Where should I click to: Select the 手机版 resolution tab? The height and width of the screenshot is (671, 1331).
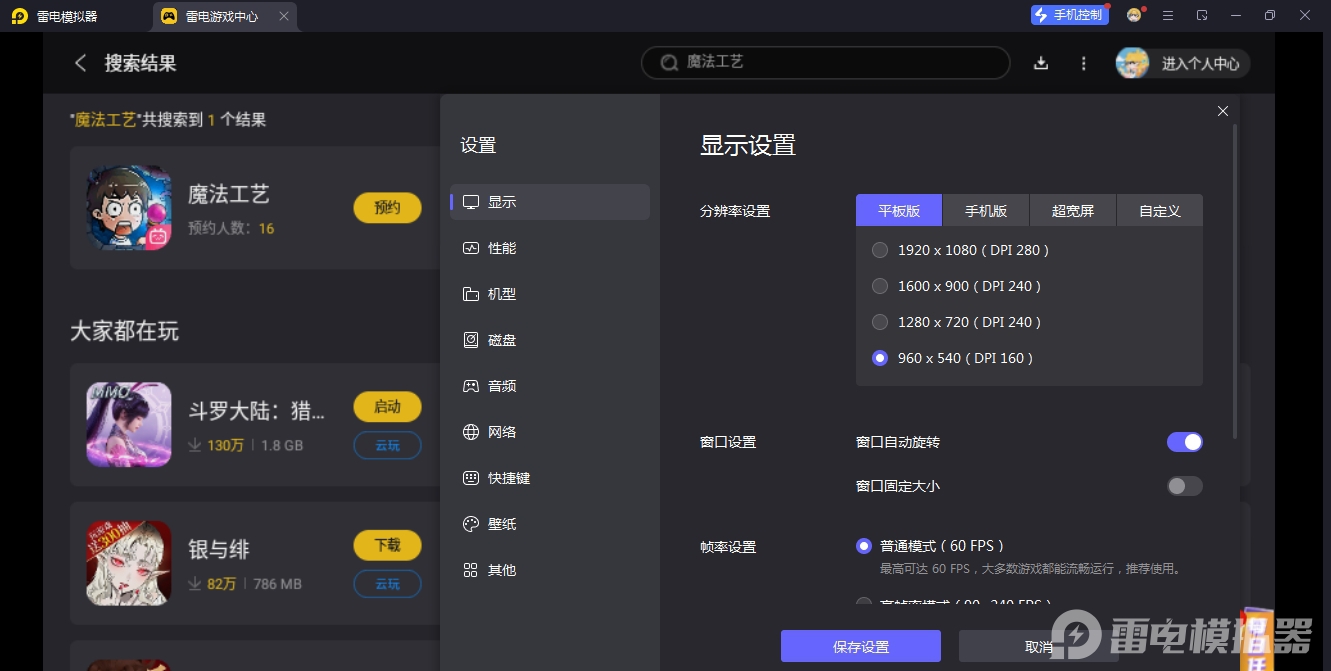click(986, 211)
